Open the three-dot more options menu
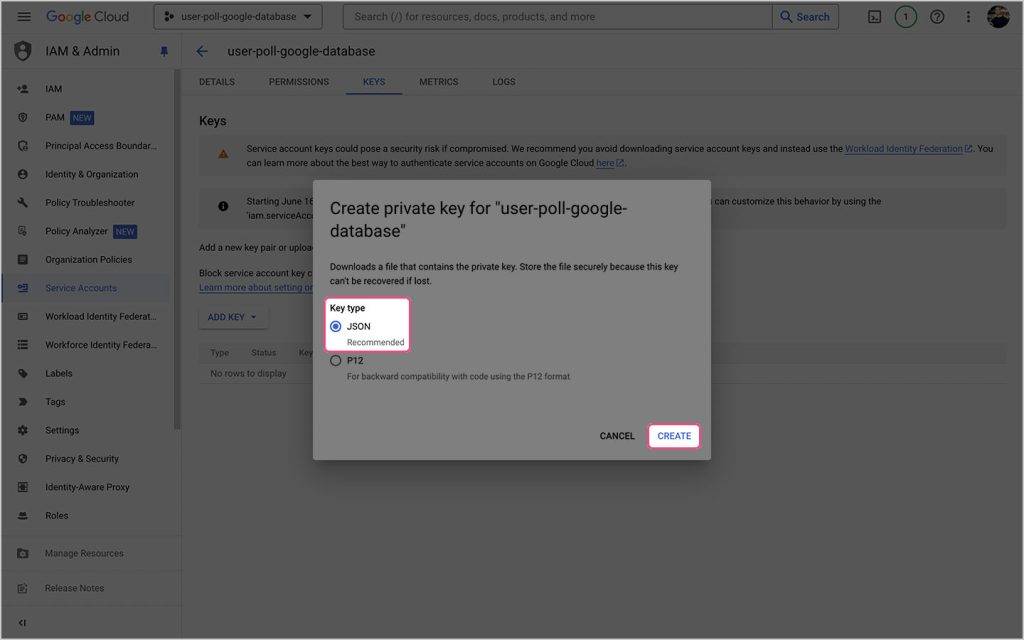1024x640 pixels. (968, 17)
